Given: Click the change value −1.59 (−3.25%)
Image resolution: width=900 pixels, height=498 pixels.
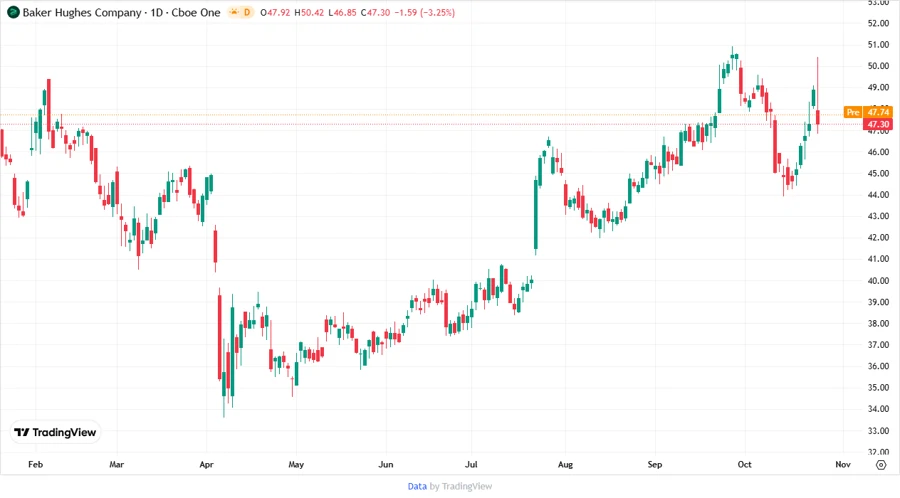Looking at the screenshot, I should (x=425, y=12).
